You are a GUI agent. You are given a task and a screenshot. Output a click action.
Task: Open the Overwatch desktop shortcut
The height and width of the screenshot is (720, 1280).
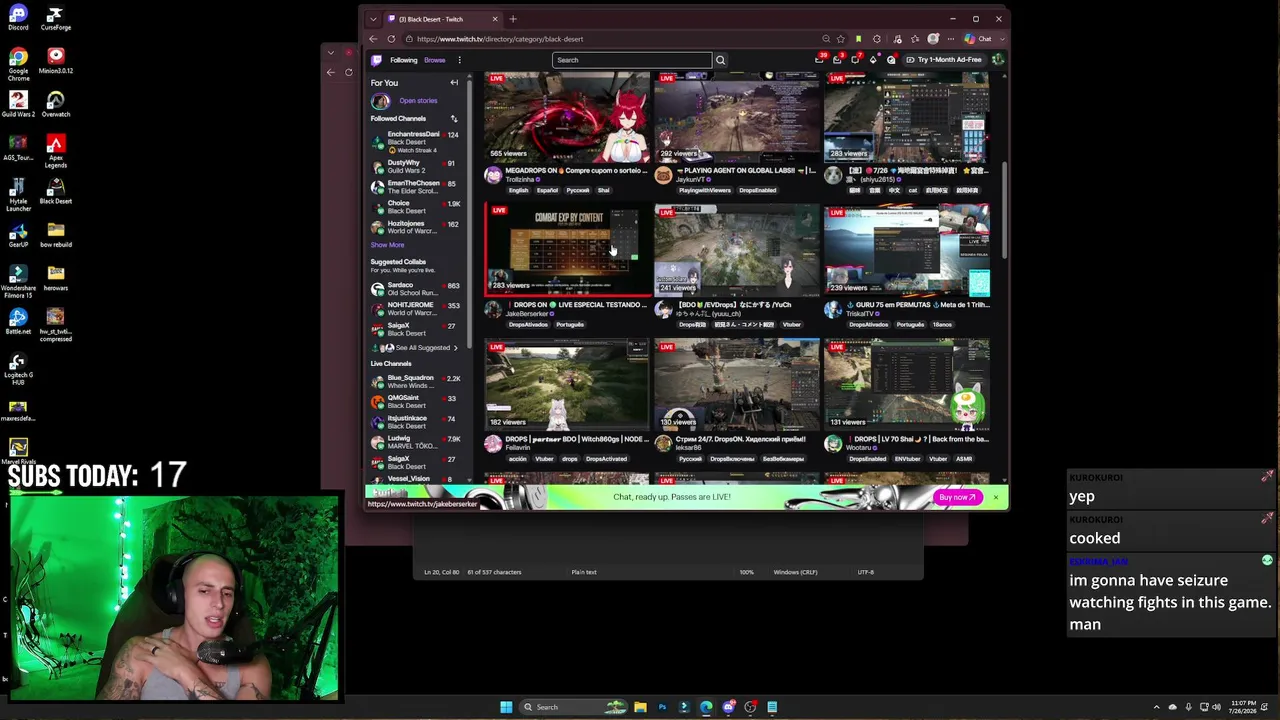pyautogui.click(x=55, y=102)
